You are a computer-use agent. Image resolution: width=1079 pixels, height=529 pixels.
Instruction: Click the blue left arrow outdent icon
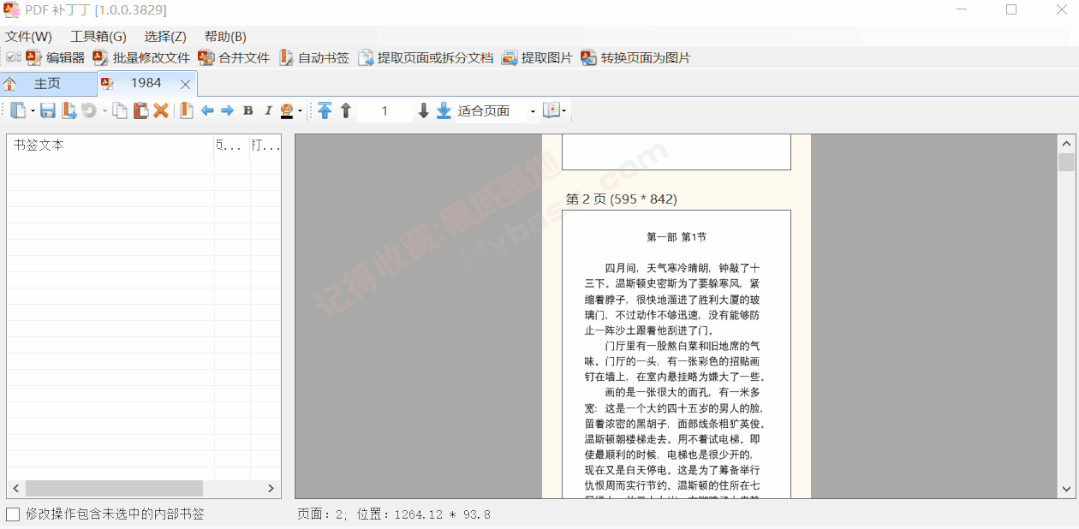pos(207,111)
